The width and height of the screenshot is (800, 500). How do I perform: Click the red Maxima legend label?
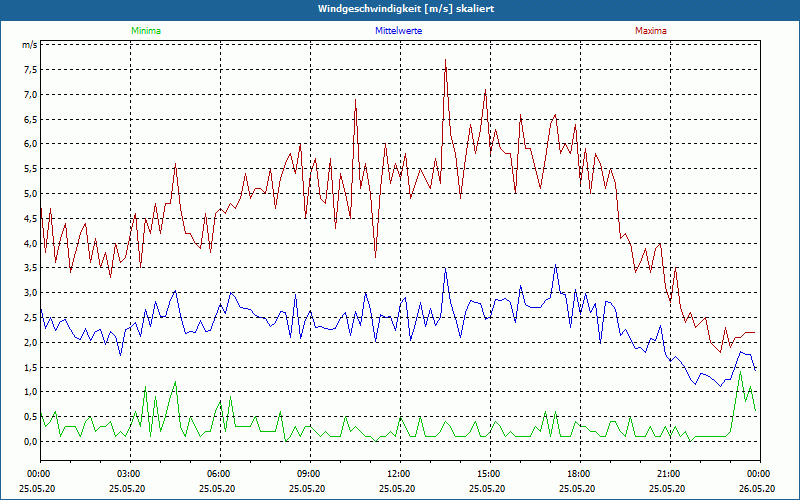(x=651, y=31)
